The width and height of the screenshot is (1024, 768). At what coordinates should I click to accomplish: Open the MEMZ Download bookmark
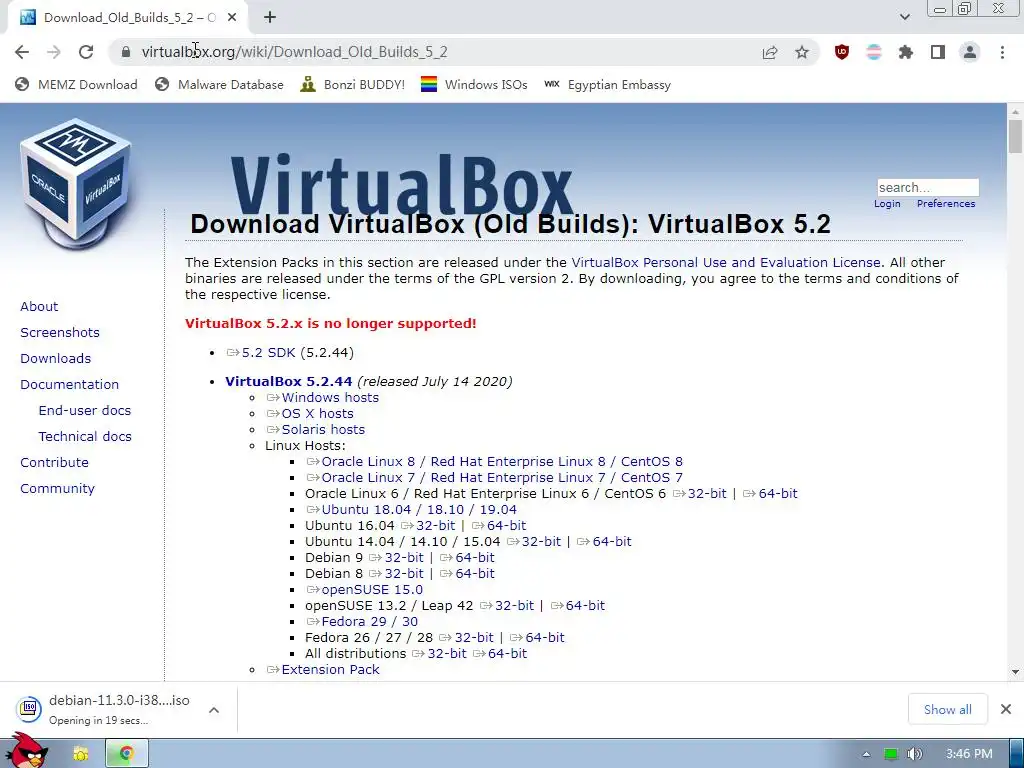coord(76,85)
